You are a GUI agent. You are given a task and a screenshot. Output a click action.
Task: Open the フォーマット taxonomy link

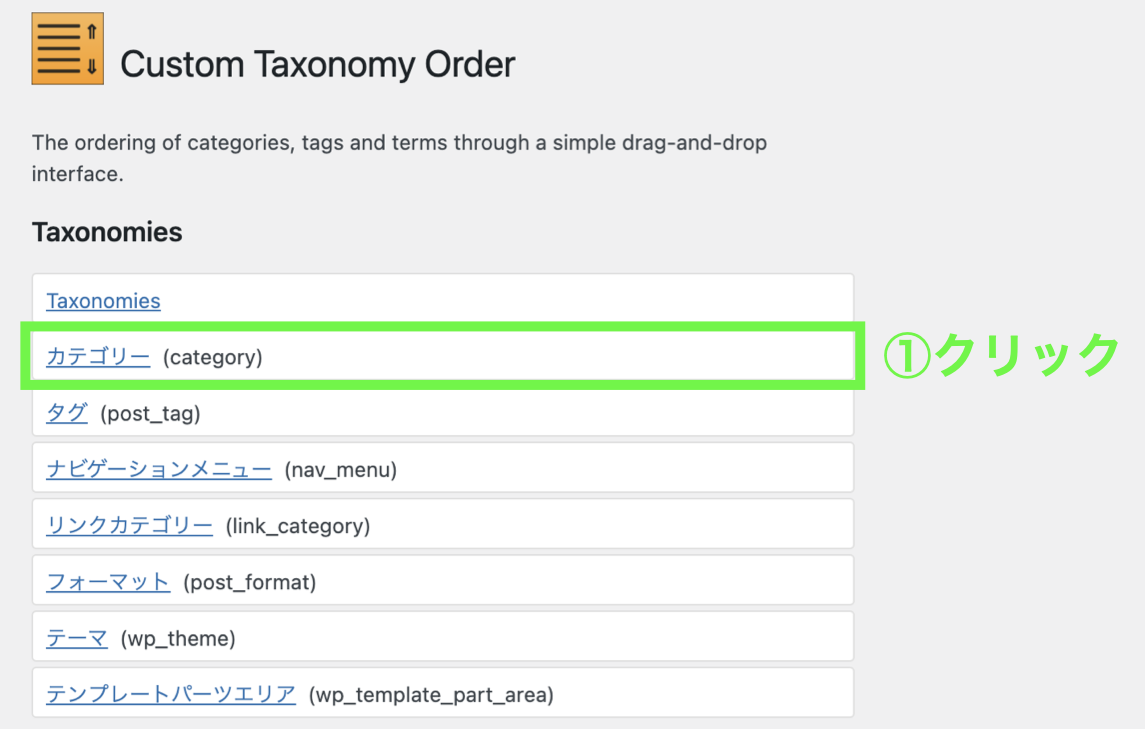[108, 581]
